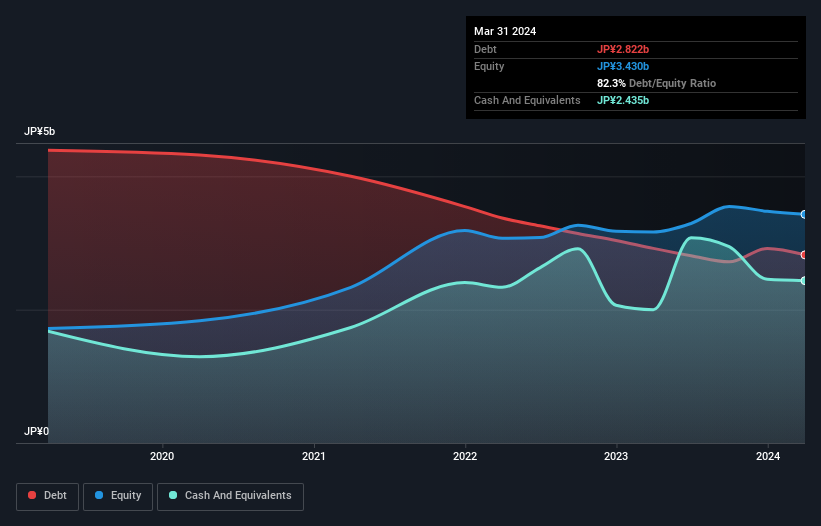Viewport: 821px width, 526px height.
Task: Click the Mar 31 2024 tooltip date
Action: click(x=505, y=31)
